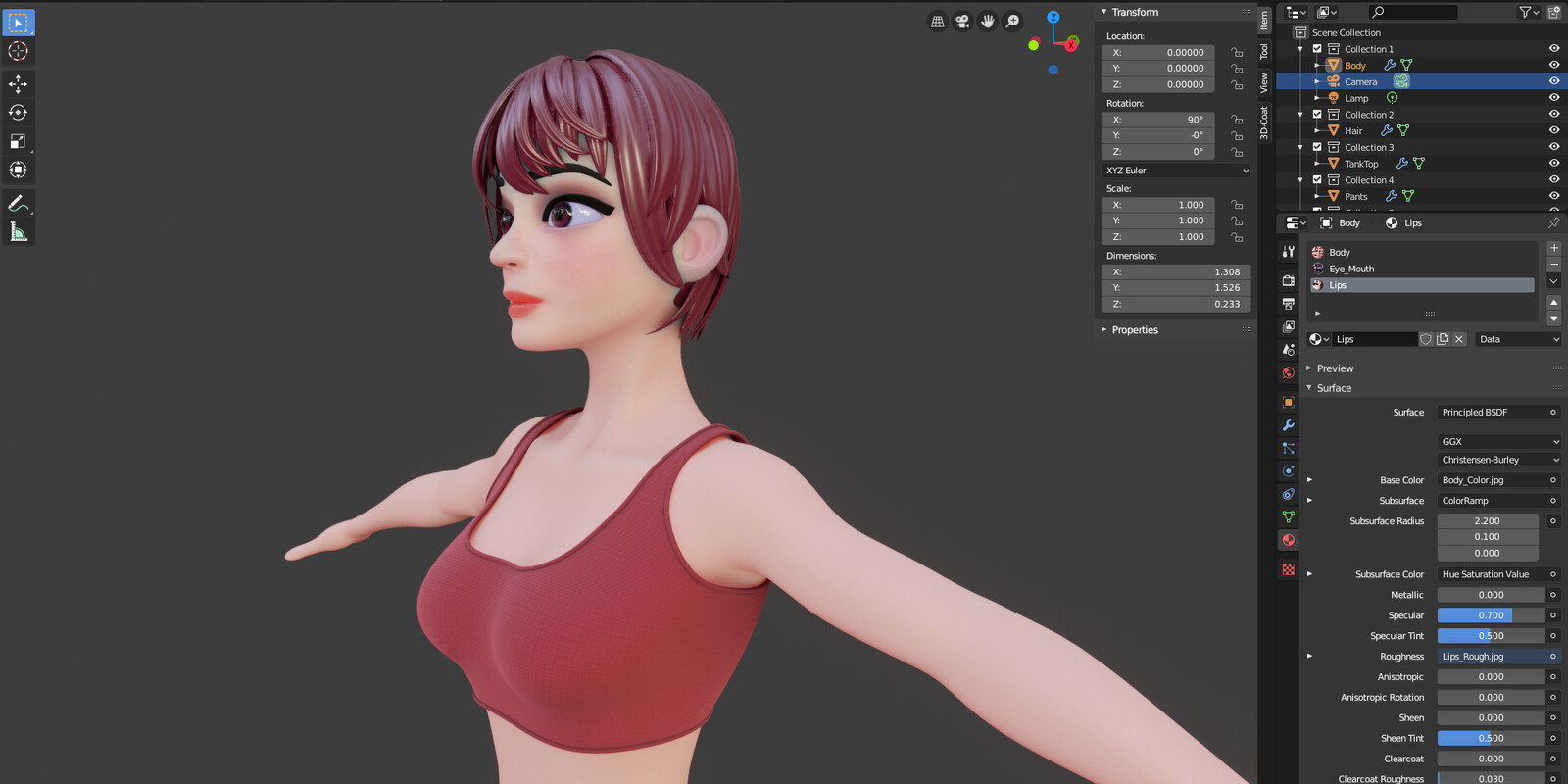
Task: Expand the Properties panel in sidebar
Action: click(1135, 330)
